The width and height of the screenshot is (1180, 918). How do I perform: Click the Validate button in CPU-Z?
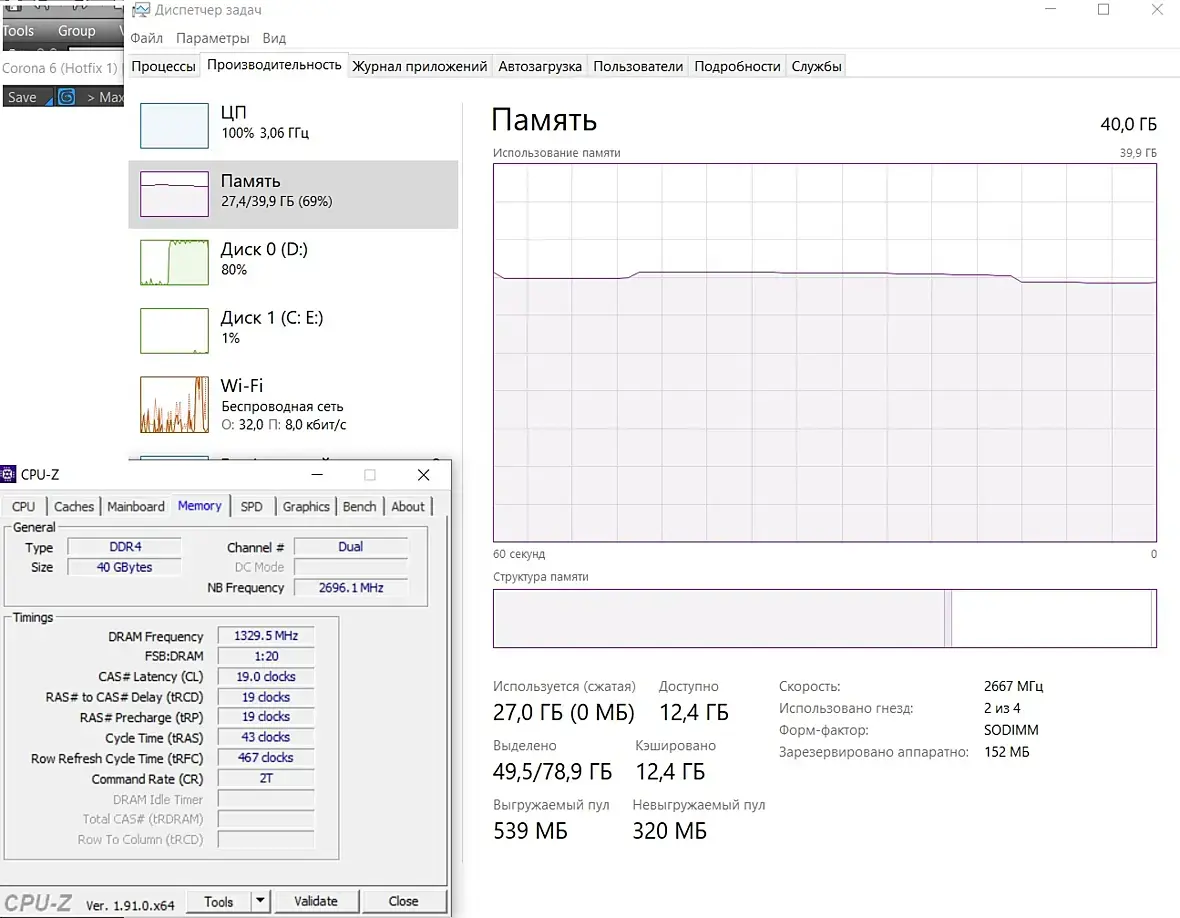[x=316, y=901]
